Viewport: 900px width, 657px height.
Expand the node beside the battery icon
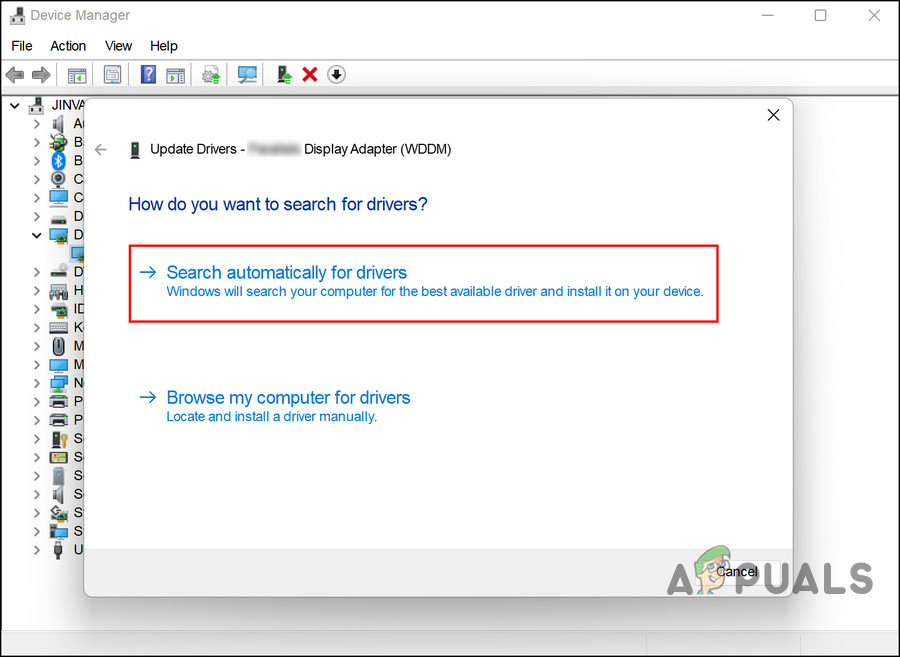[x=37, y=142]
